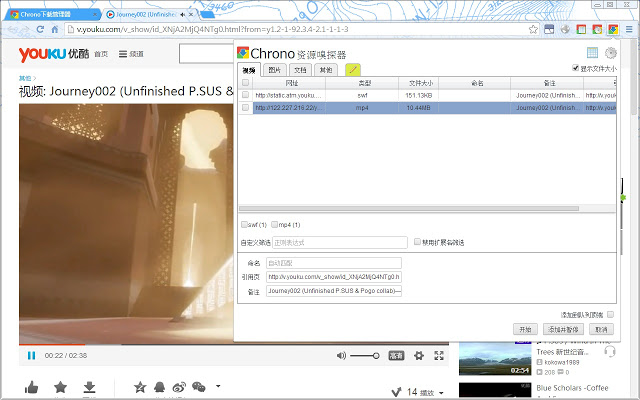Toggle the select-all checkbox in table header

[x=245, y=83]
